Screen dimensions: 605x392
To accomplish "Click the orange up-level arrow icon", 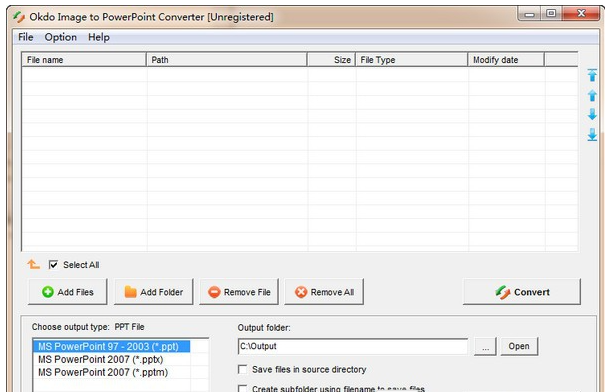I will coord(34,264).
